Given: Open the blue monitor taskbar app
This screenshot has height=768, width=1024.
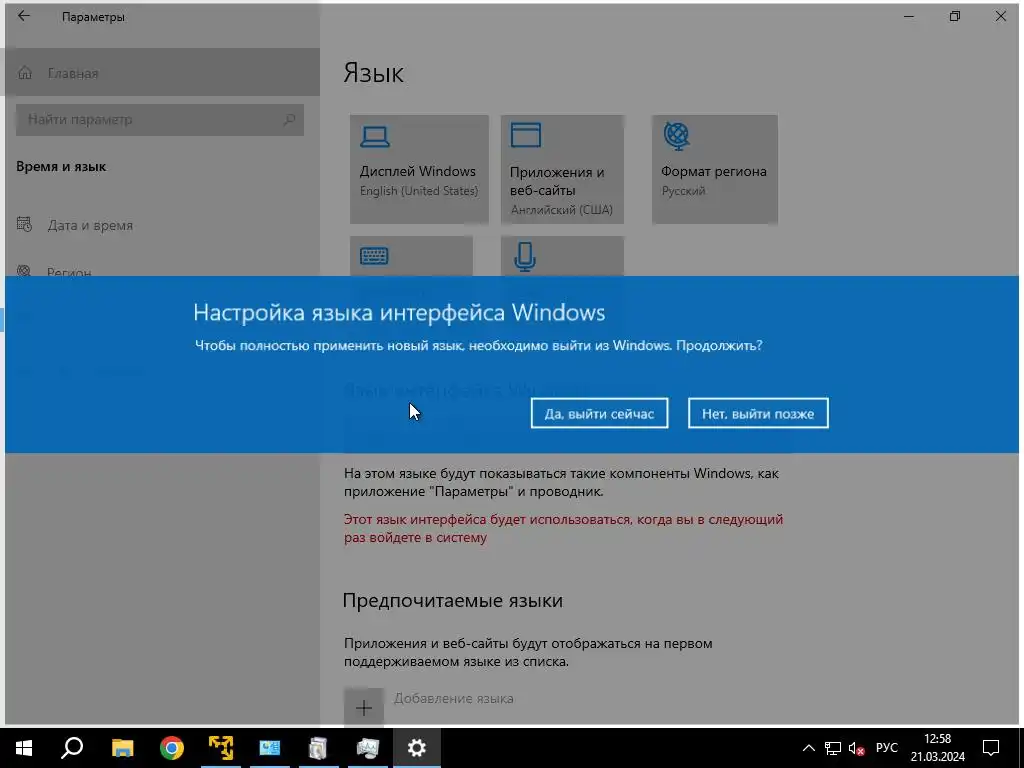Looking at the screenshot, I should [270, 747].
